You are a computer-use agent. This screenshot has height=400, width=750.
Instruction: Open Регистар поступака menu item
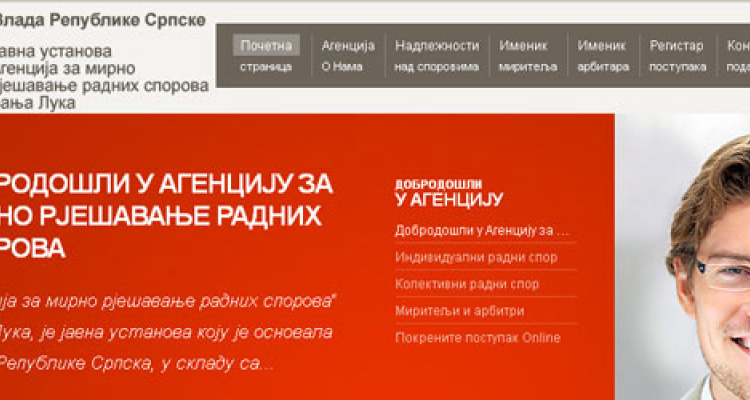tap(677, 56)
